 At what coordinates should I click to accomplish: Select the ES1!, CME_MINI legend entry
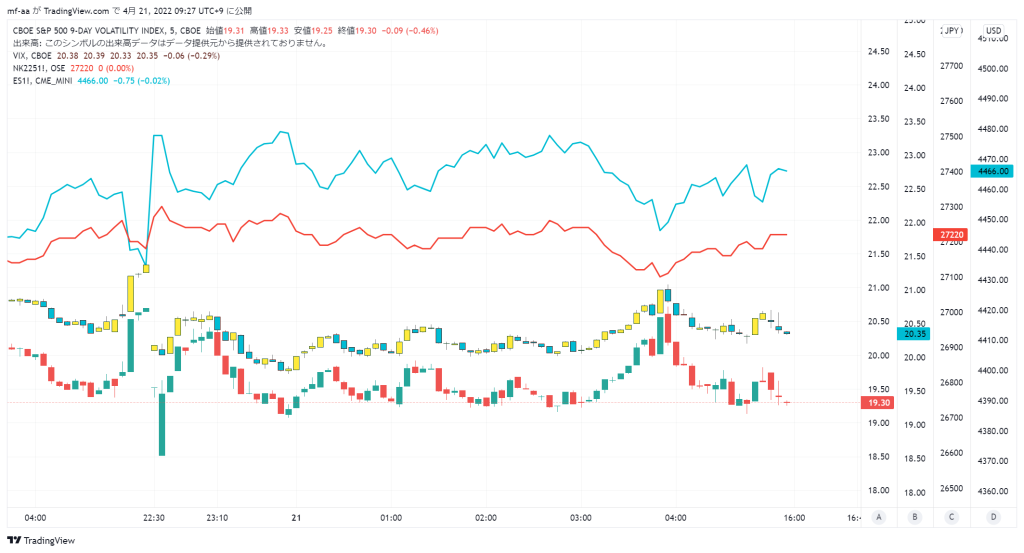[x=42, y=81]
